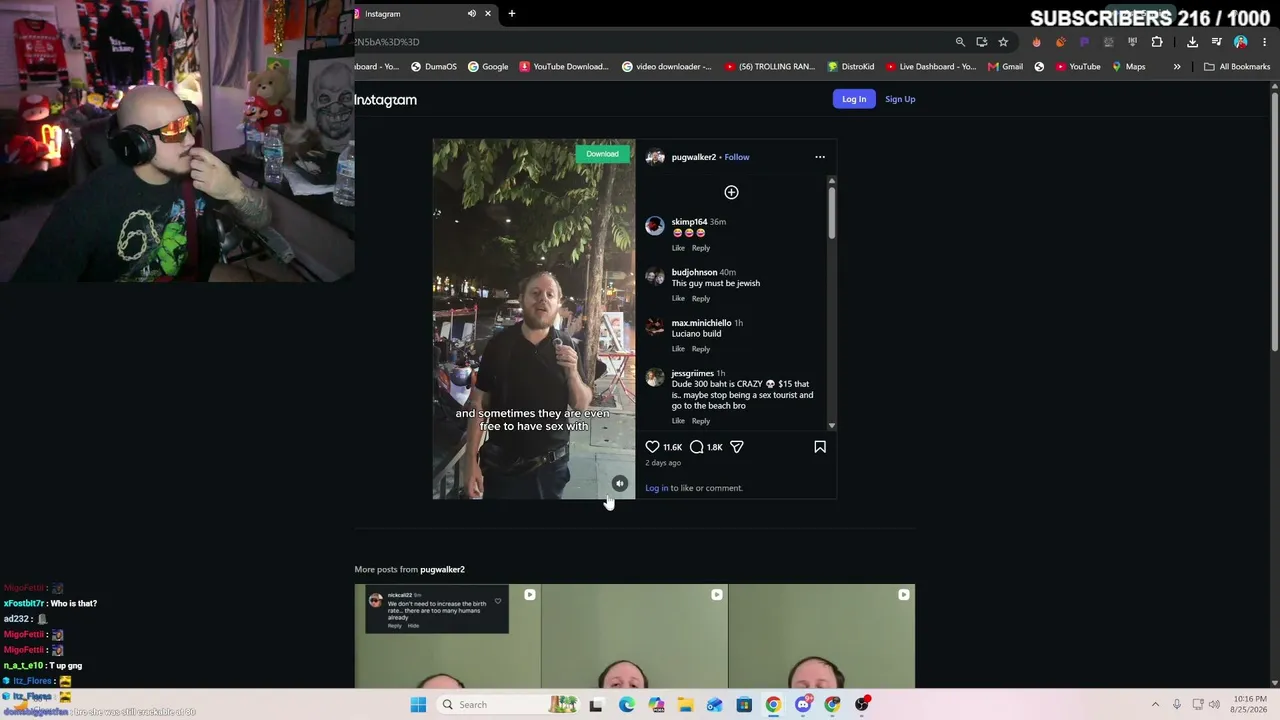Click the zoom magnifier icon in address bar

click(960, 42)
